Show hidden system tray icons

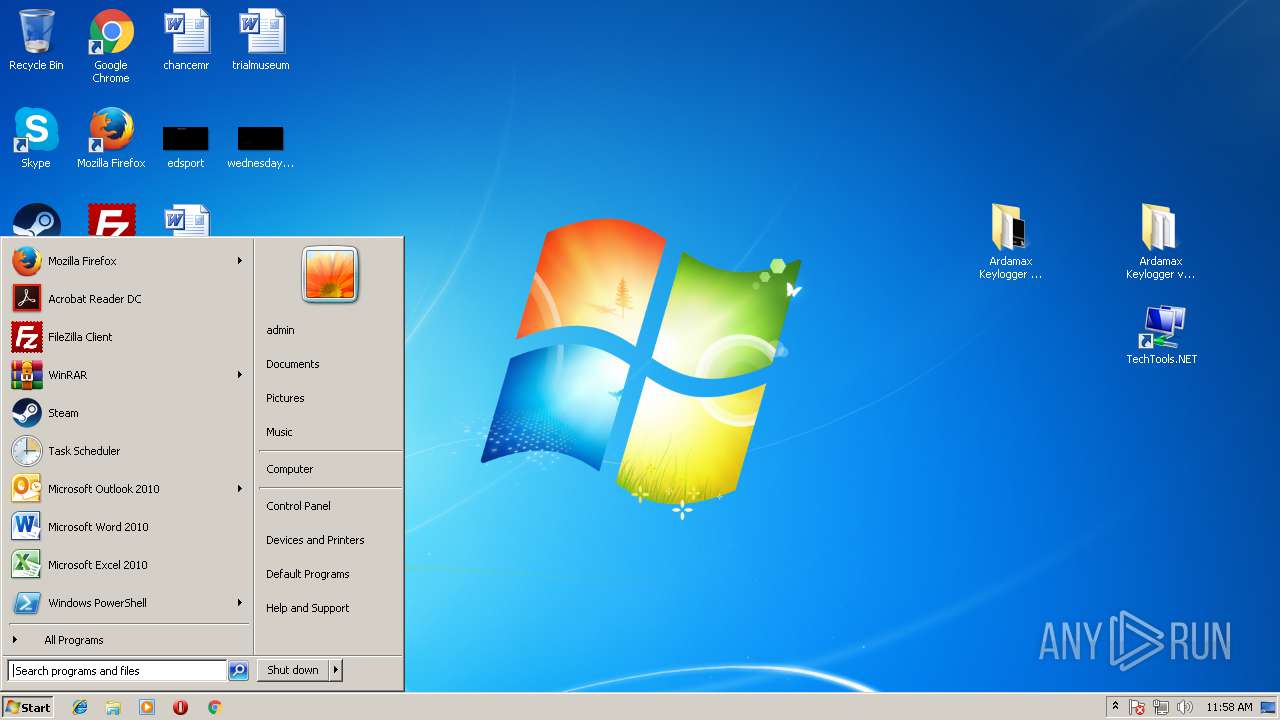click(1115, 707)
